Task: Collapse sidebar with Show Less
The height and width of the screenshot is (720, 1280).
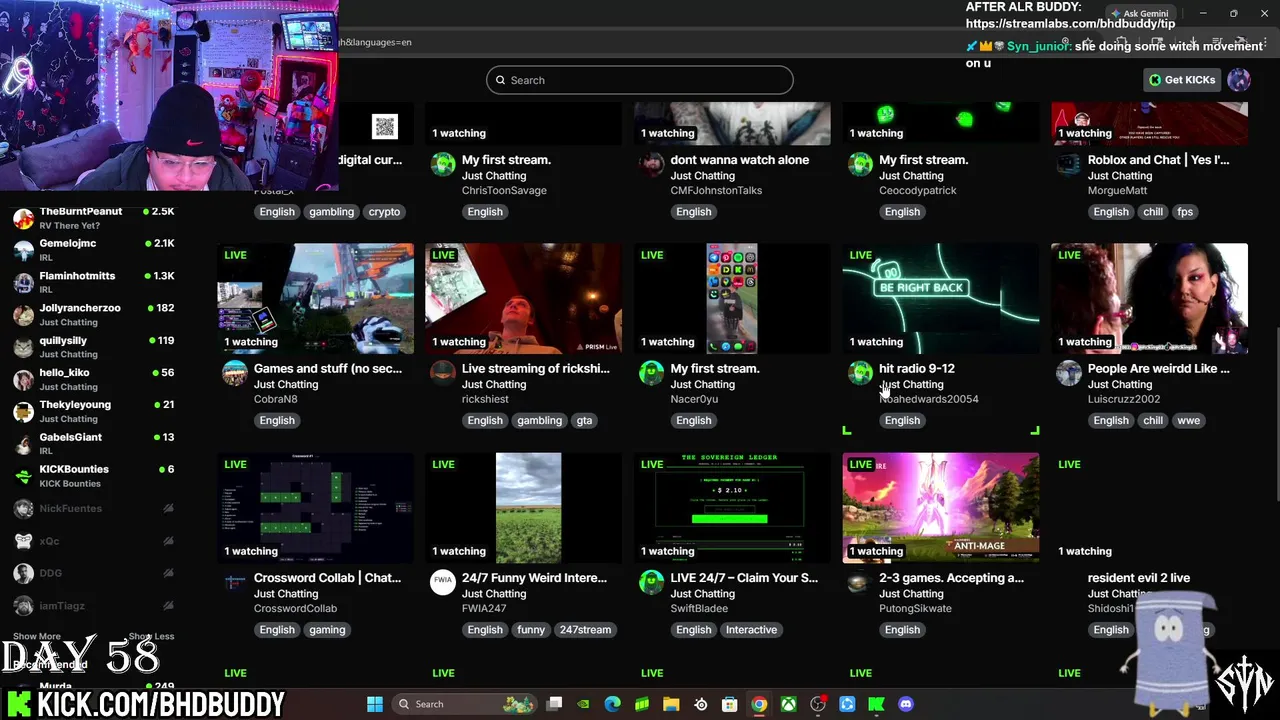Action: 151,636
